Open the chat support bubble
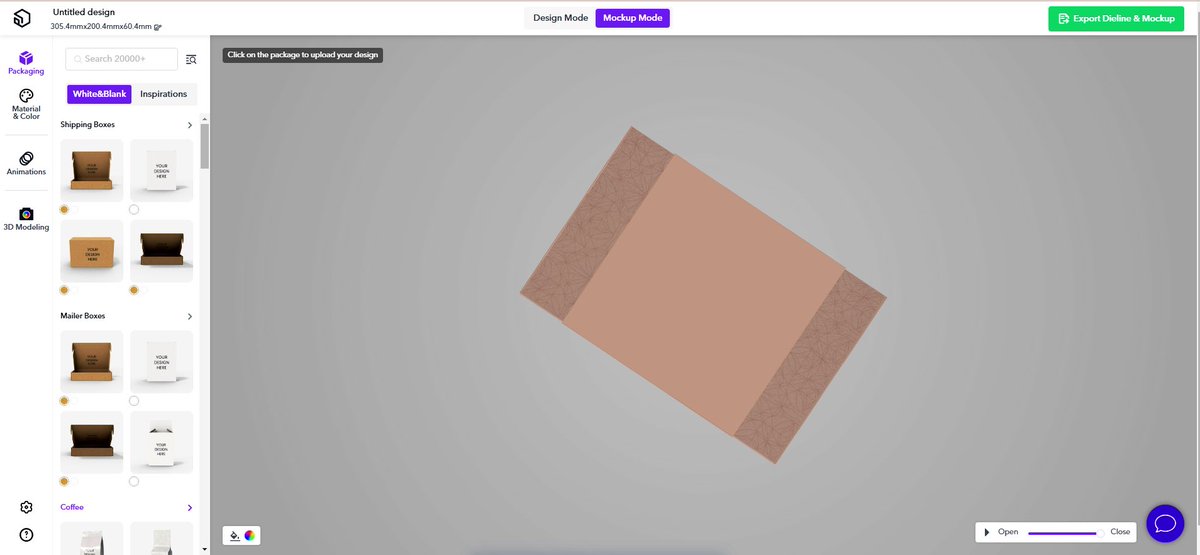 1165,522
